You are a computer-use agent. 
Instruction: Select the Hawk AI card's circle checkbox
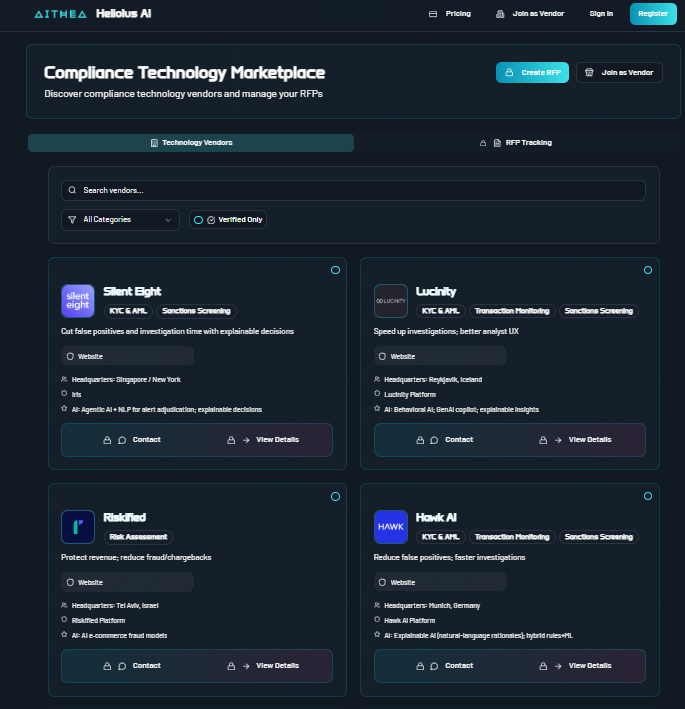[648, 496]
